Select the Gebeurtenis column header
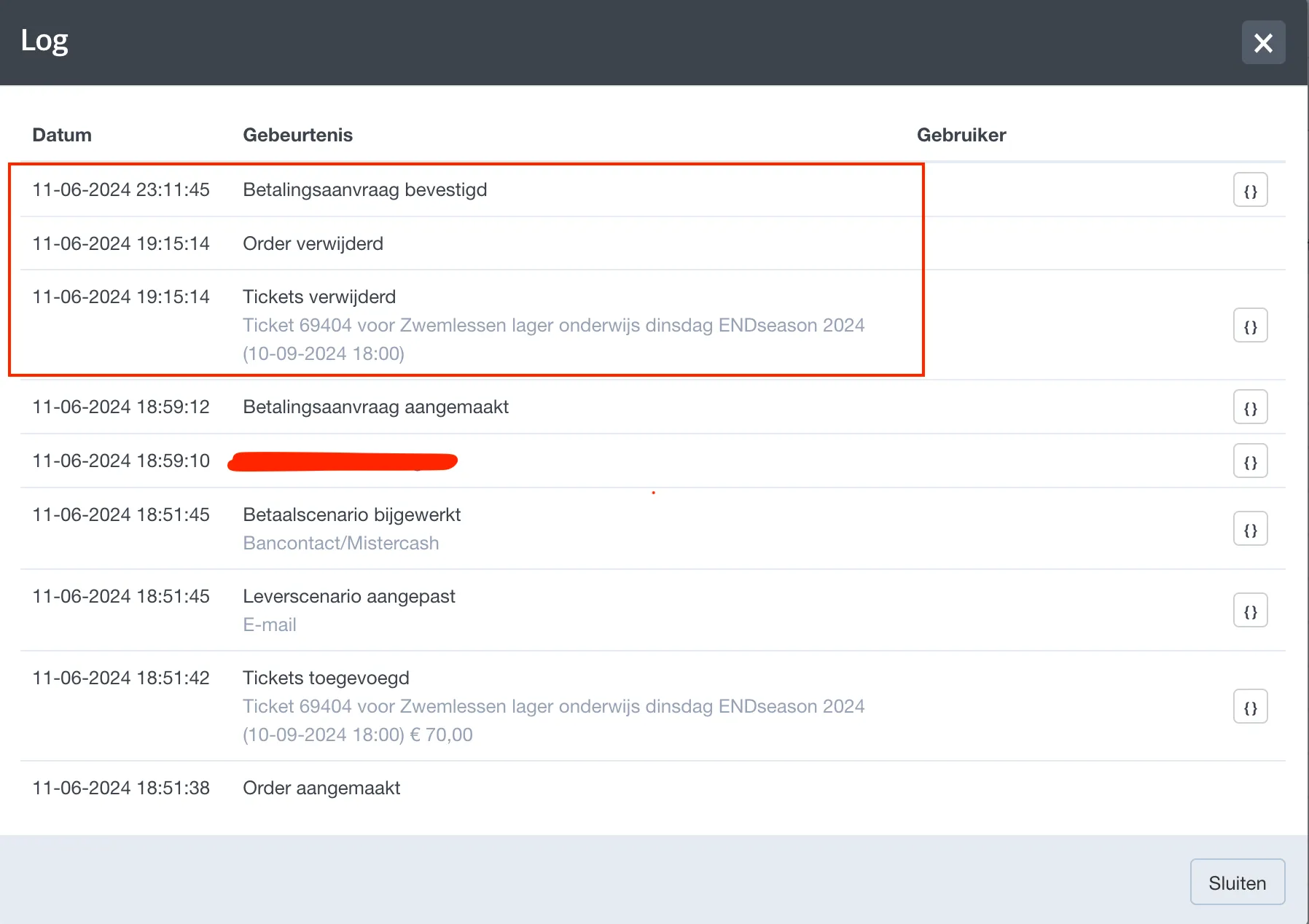This screenshot has height=924, width=1309. pyautogui.click(x=297, y=135)
